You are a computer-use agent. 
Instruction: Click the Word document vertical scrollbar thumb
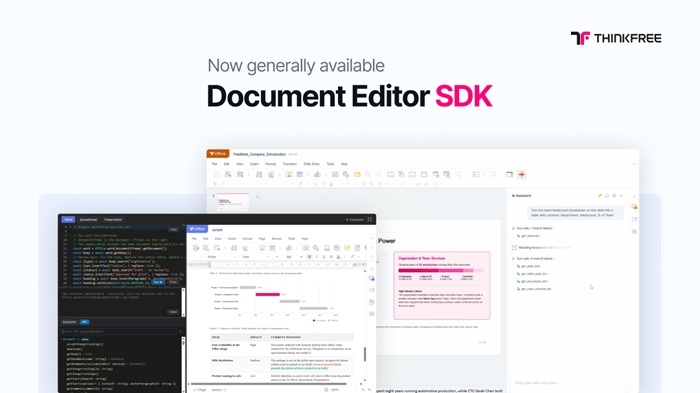coord(365,354)
